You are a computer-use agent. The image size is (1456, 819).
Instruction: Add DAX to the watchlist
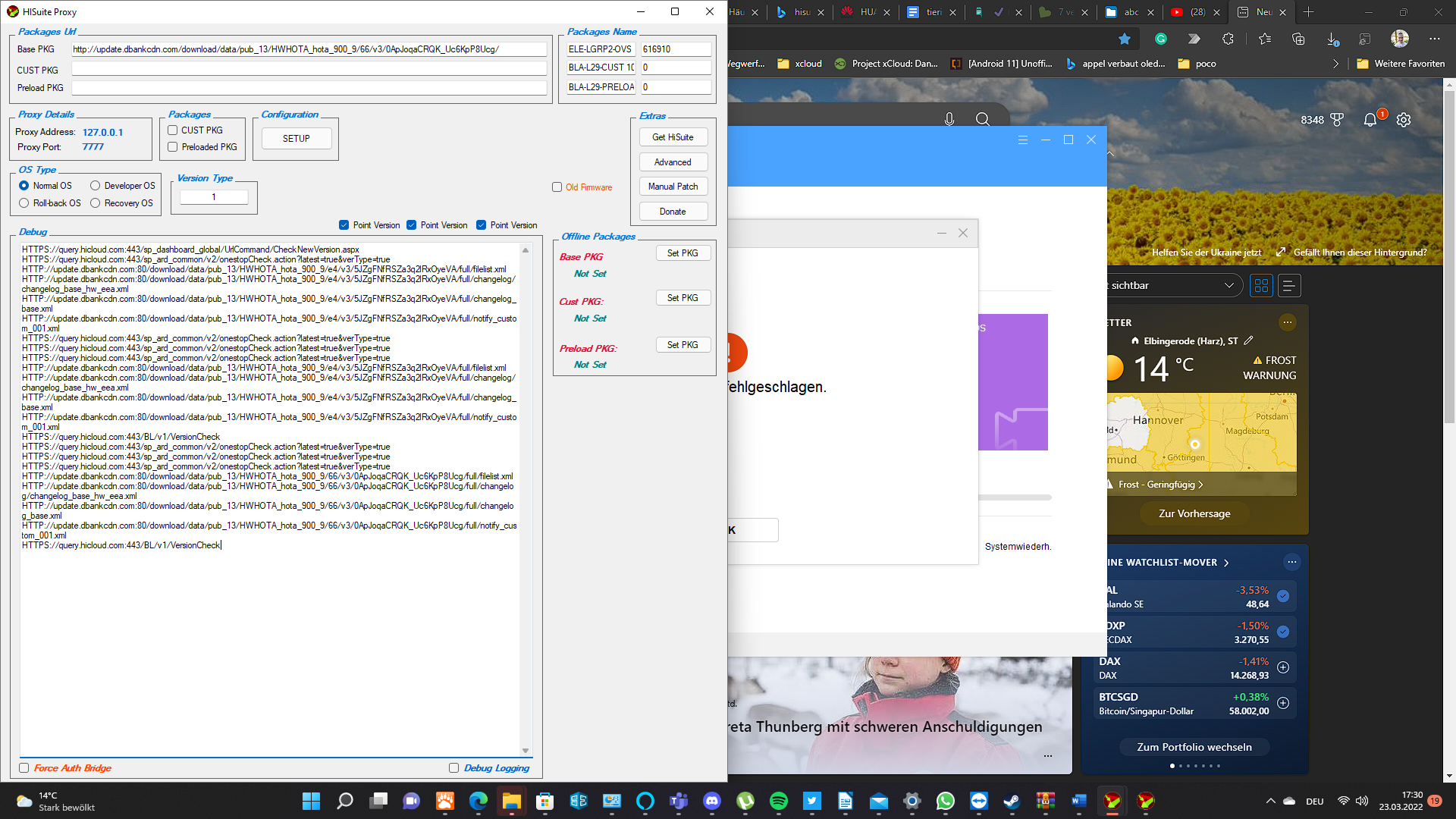[1283, 667]
